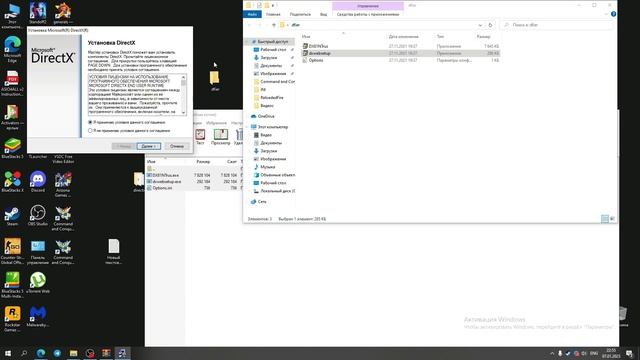Click the Просмотр toolbar icon in archiver

click(x=221, y=137)
